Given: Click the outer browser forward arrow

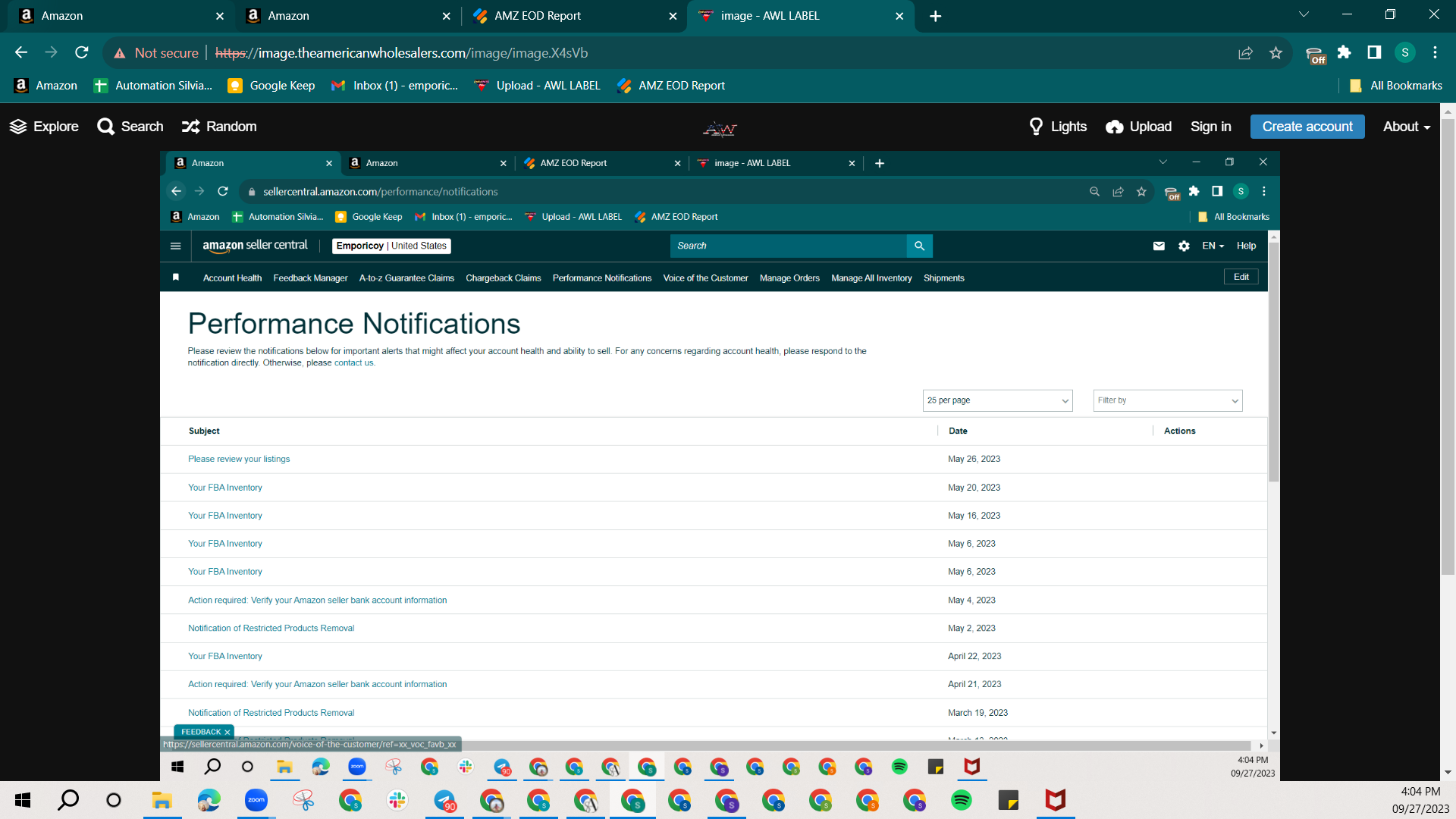Looking at the screenshot, I should 52,52.
